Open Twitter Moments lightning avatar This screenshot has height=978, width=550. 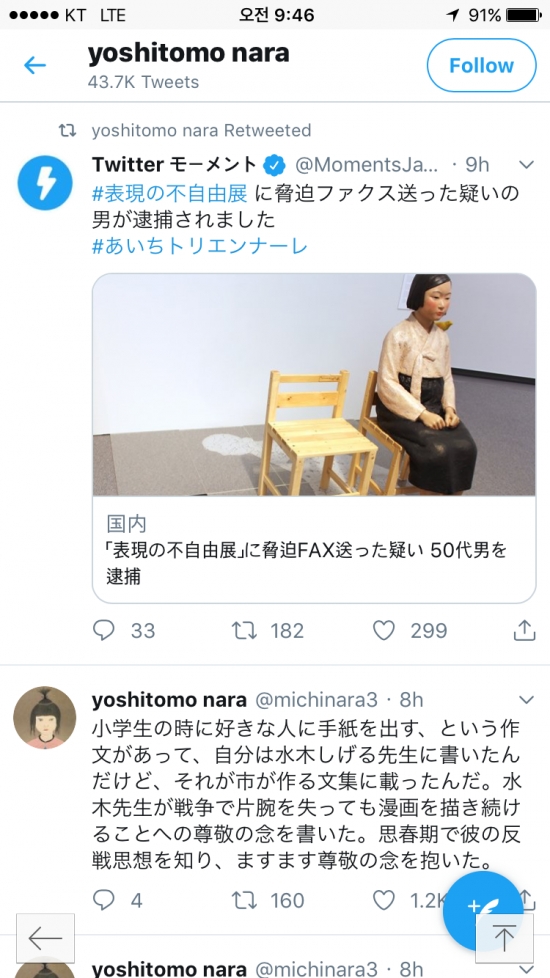(x=45, y=183)
